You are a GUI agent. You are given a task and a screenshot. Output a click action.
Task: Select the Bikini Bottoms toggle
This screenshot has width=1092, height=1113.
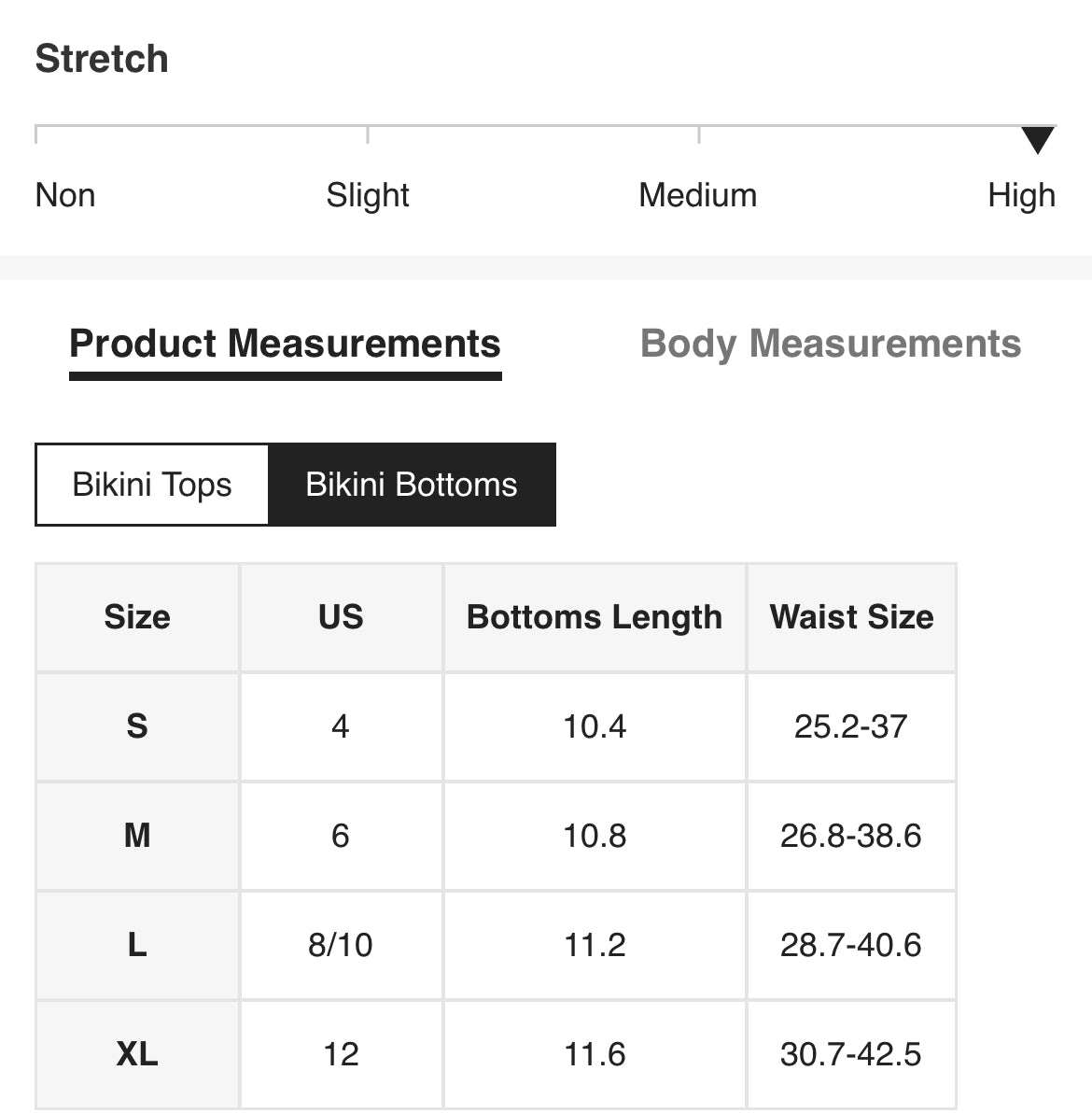[412, 485]
